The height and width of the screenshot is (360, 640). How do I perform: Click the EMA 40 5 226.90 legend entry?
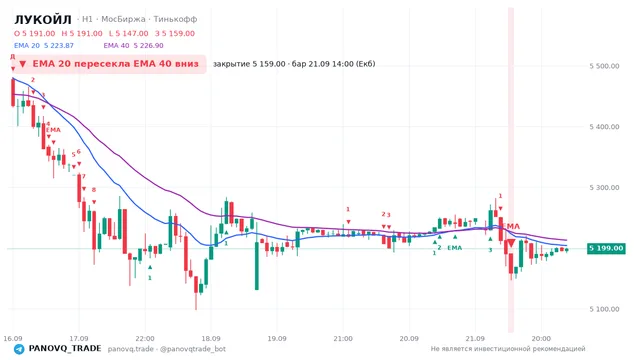[133, 46]
